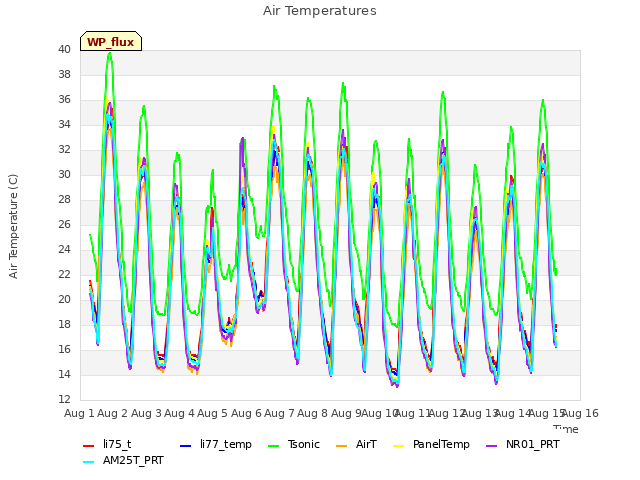The image size is (640, 480).
Task: Select the Tsonic legend label
Action: tap(304, 444)
